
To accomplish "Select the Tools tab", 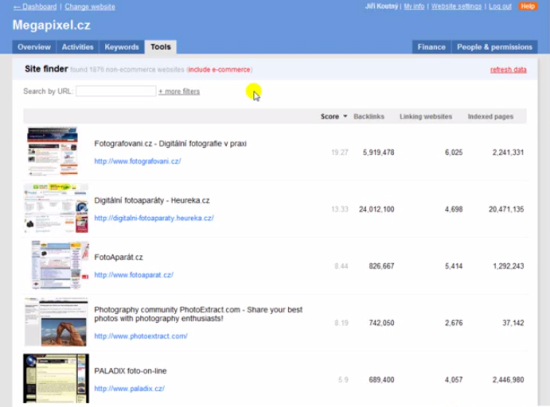I will [161, 47].
